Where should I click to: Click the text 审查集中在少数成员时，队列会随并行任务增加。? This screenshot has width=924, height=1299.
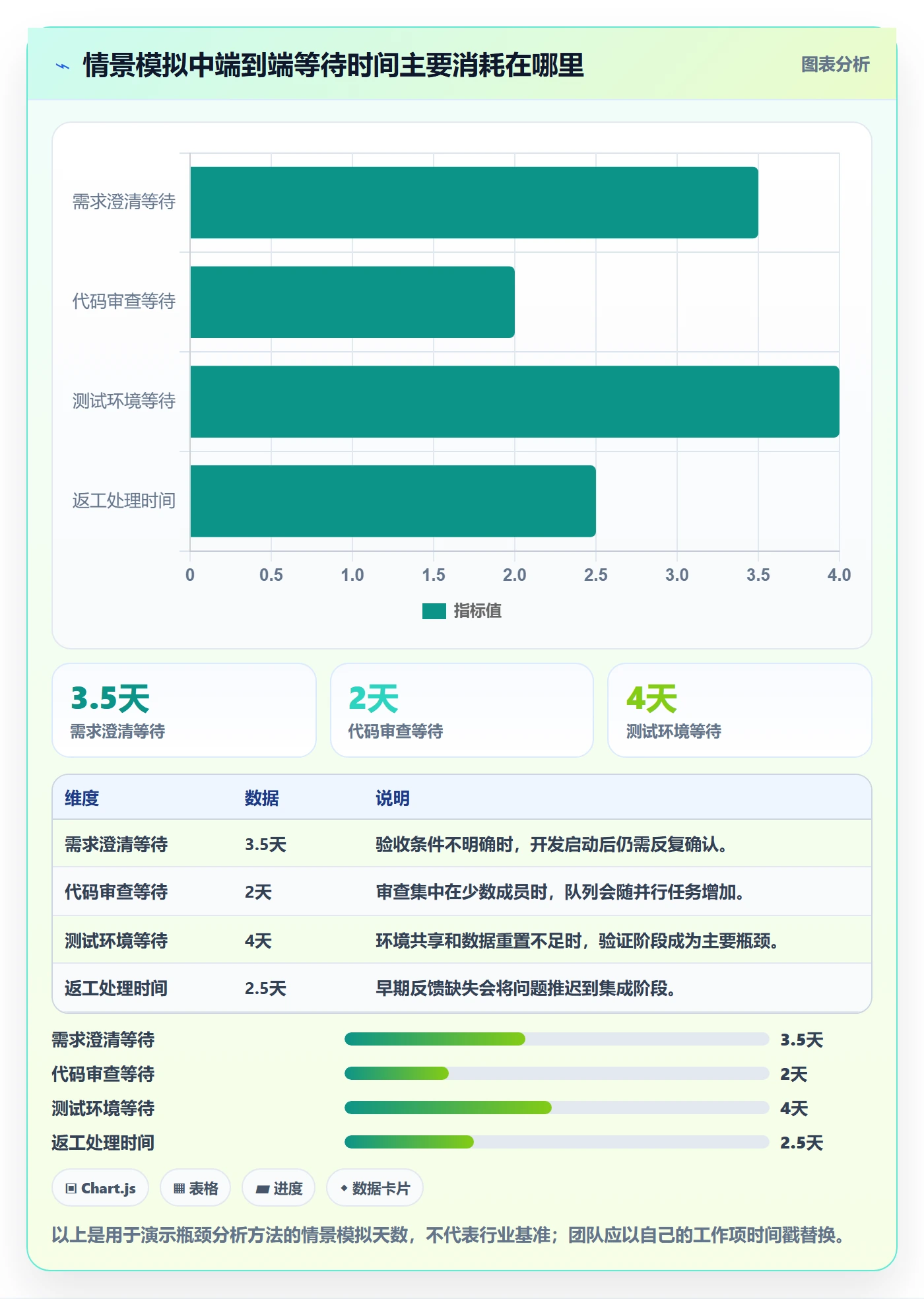coord(560,892)
